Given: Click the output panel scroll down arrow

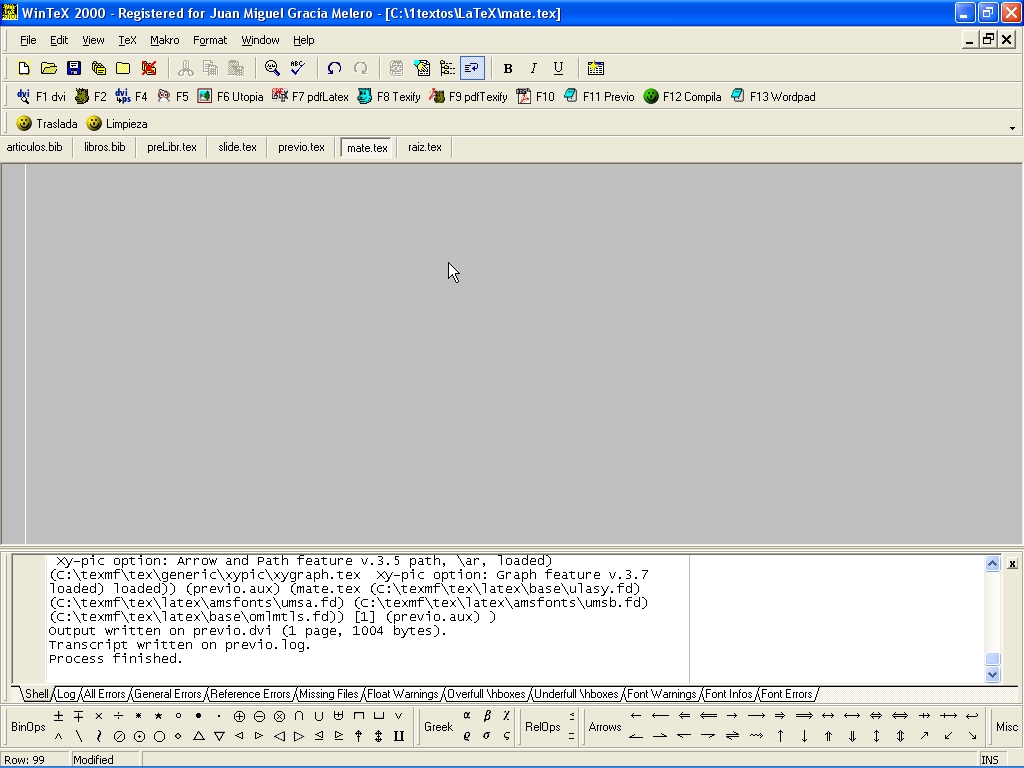Looking at the screenshot, I should (992, 675).
